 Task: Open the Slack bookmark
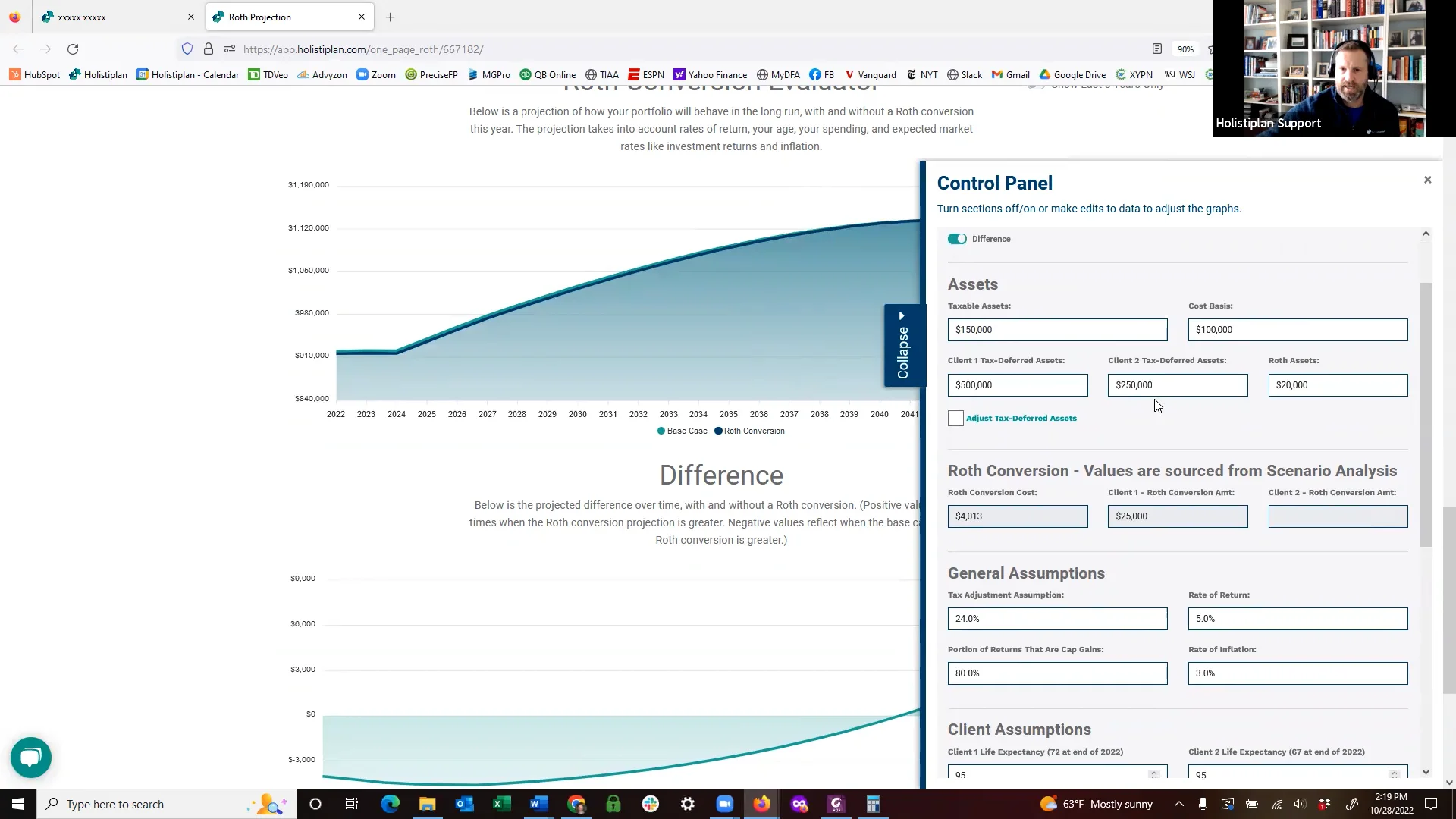pyautogui.click(x=964, y=74)
